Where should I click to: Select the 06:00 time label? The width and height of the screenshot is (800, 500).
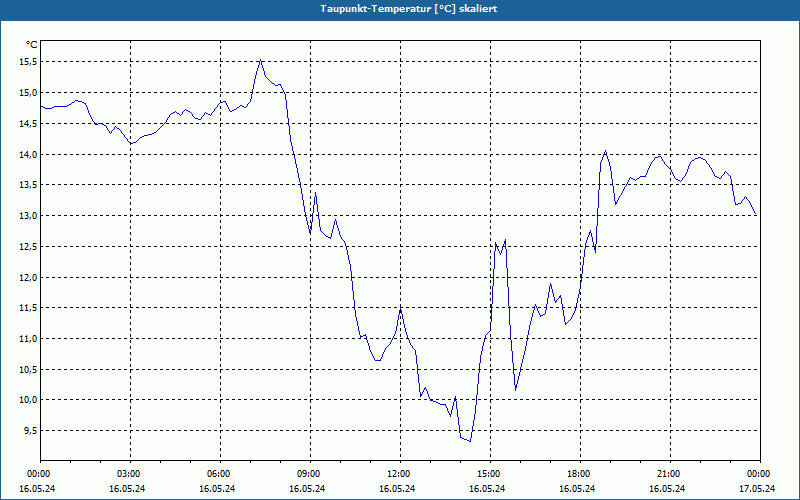[217, 474]
